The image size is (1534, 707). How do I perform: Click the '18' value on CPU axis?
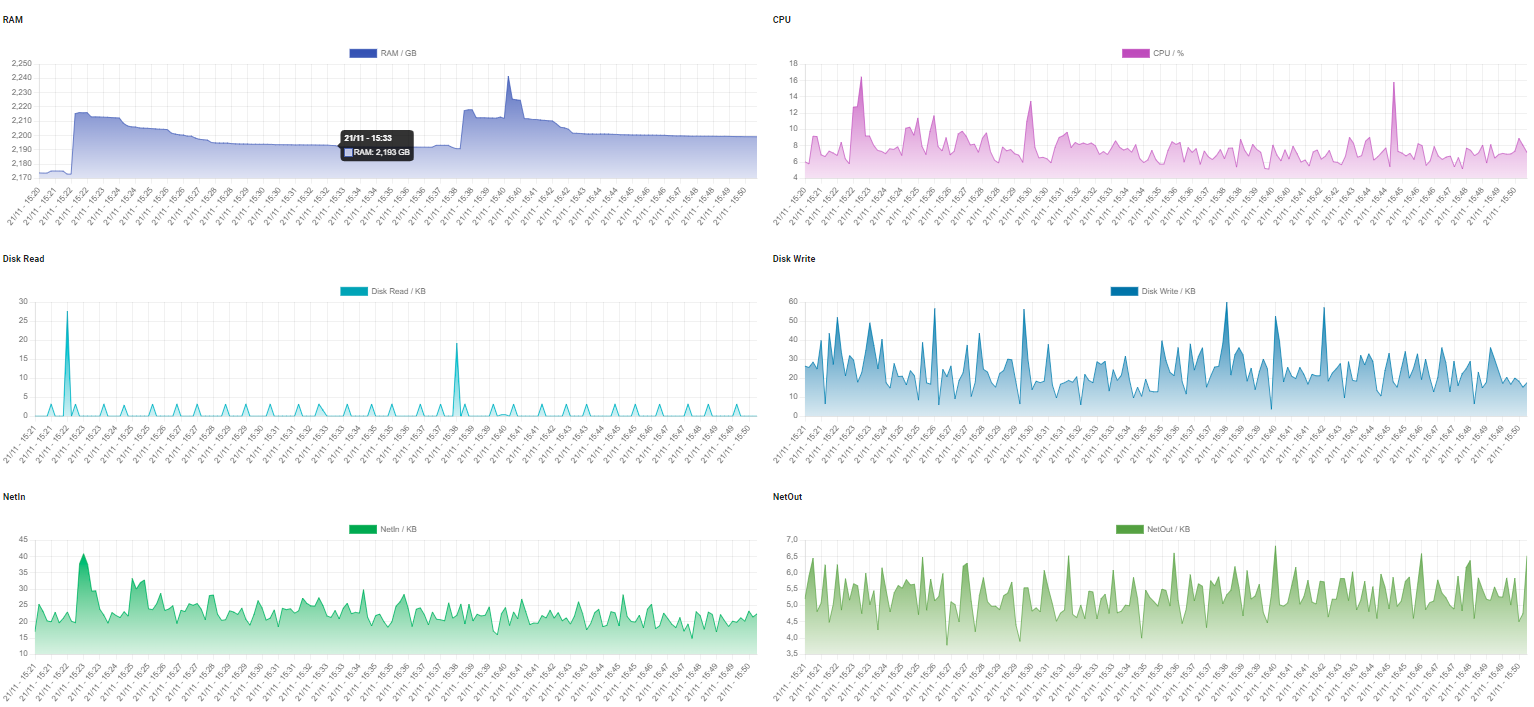click(x=793, y=63)
